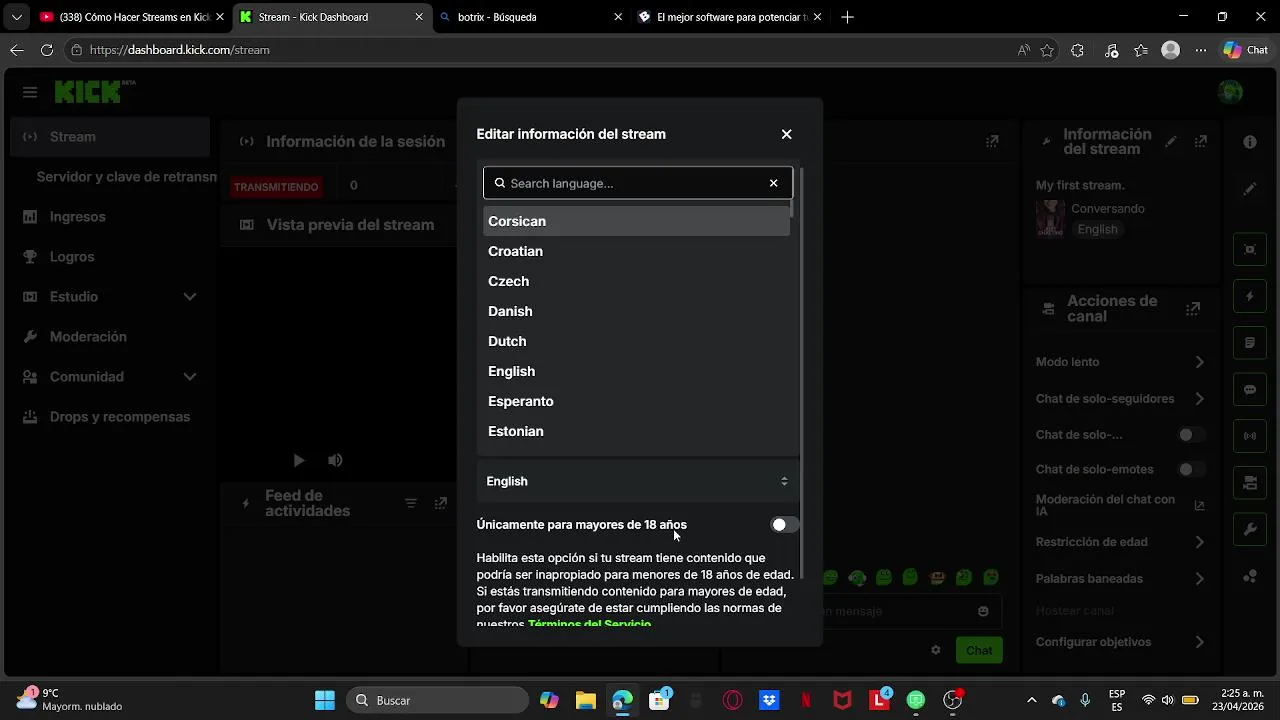This screenshot has width=1280, height=720.
Task: Switch to the botrix - Búsqueda tab
Action: (x=530, y=17)
